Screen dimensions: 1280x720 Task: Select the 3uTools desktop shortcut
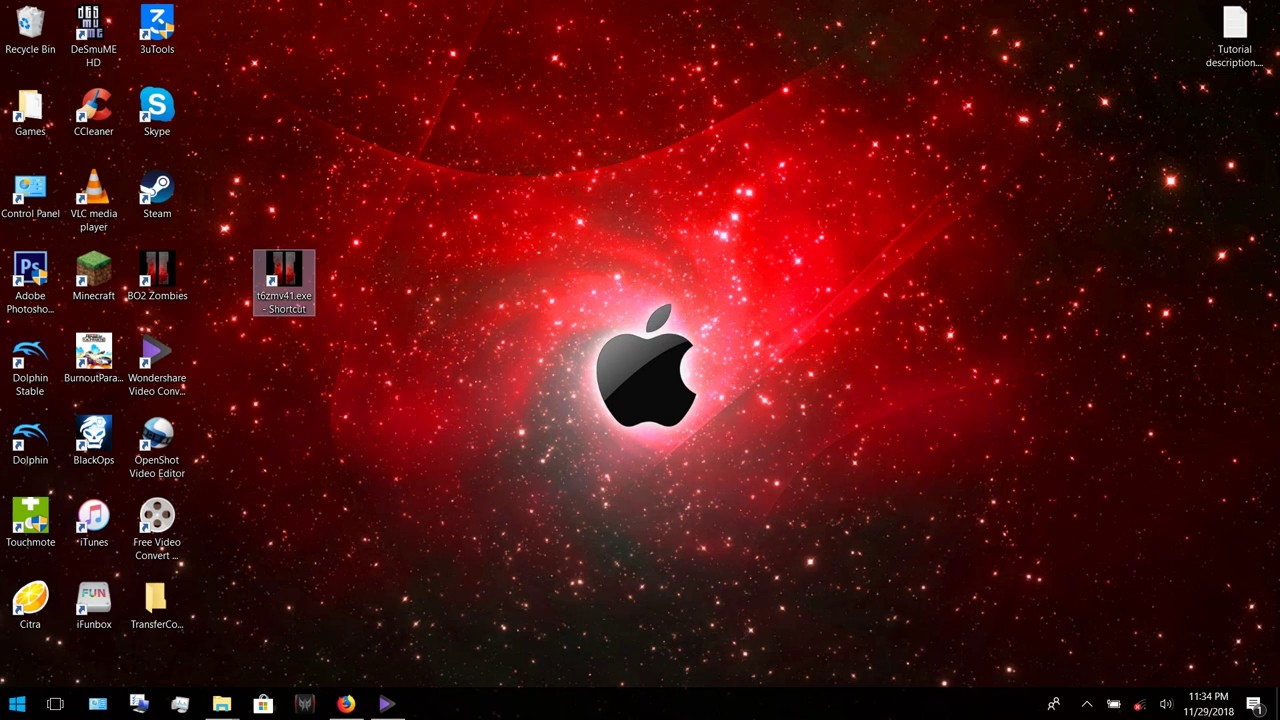pos(157,30)
